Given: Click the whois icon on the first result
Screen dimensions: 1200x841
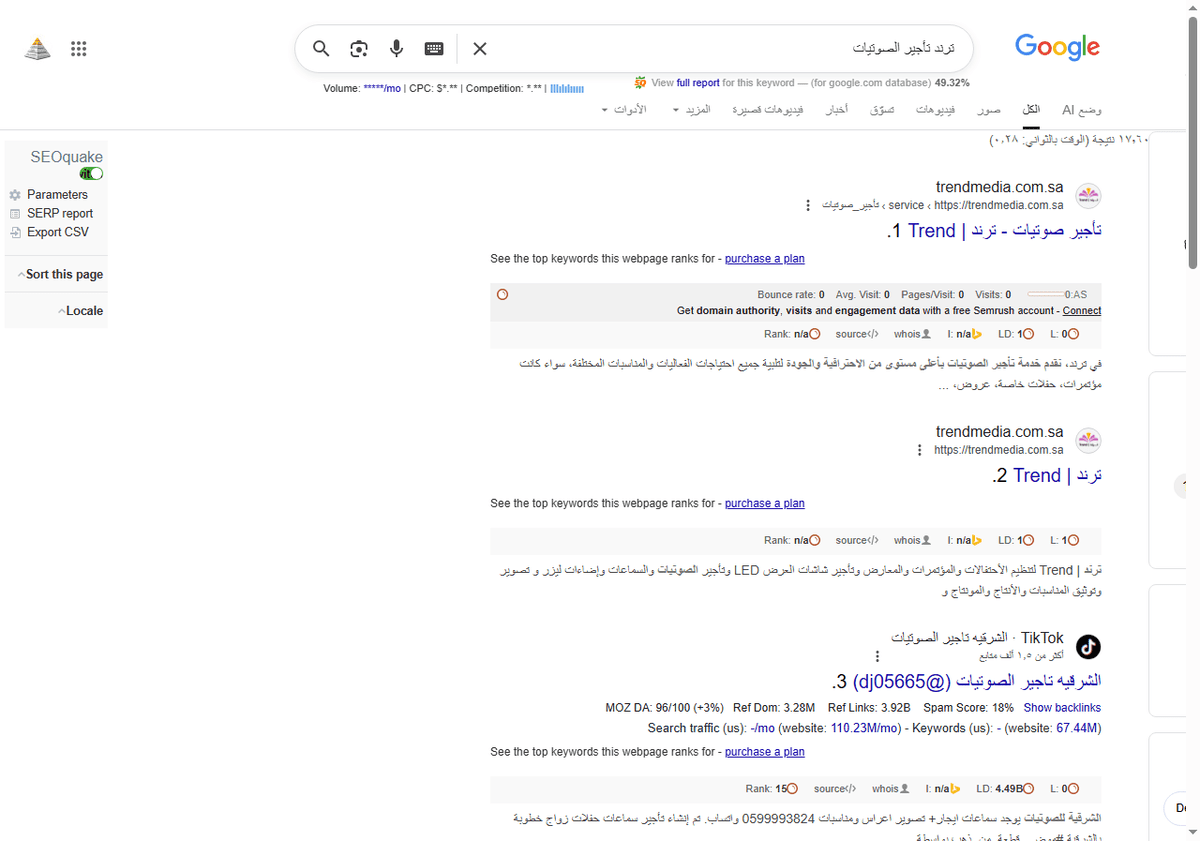Looking at the screenshot, I should click(x=911, y=333).
